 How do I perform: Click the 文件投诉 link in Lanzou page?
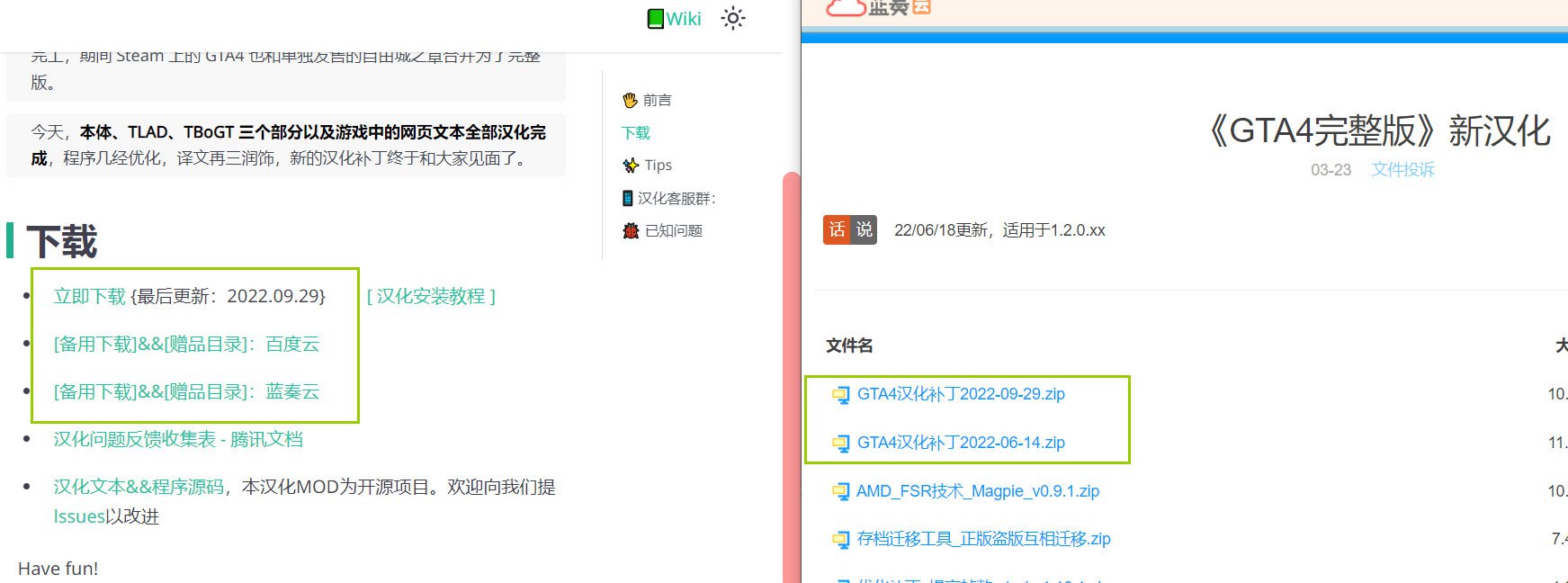[1402, 169]
